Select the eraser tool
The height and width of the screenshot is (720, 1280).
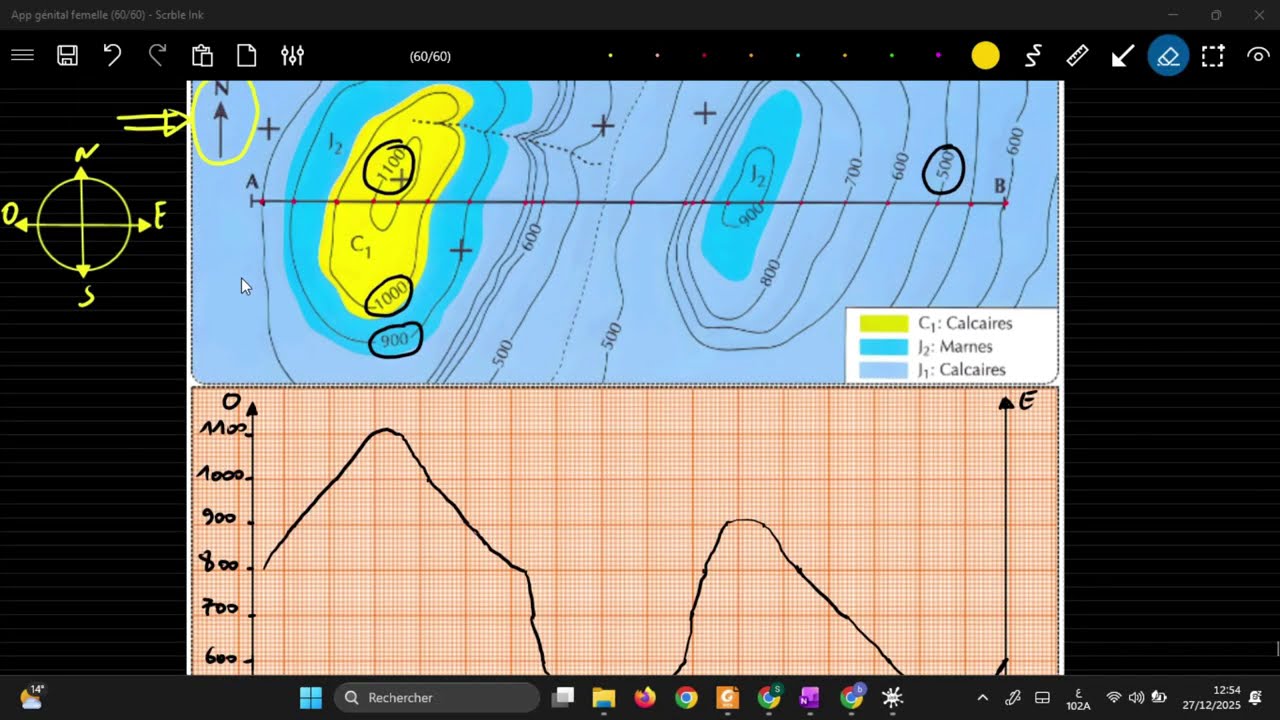point(1168,56)
